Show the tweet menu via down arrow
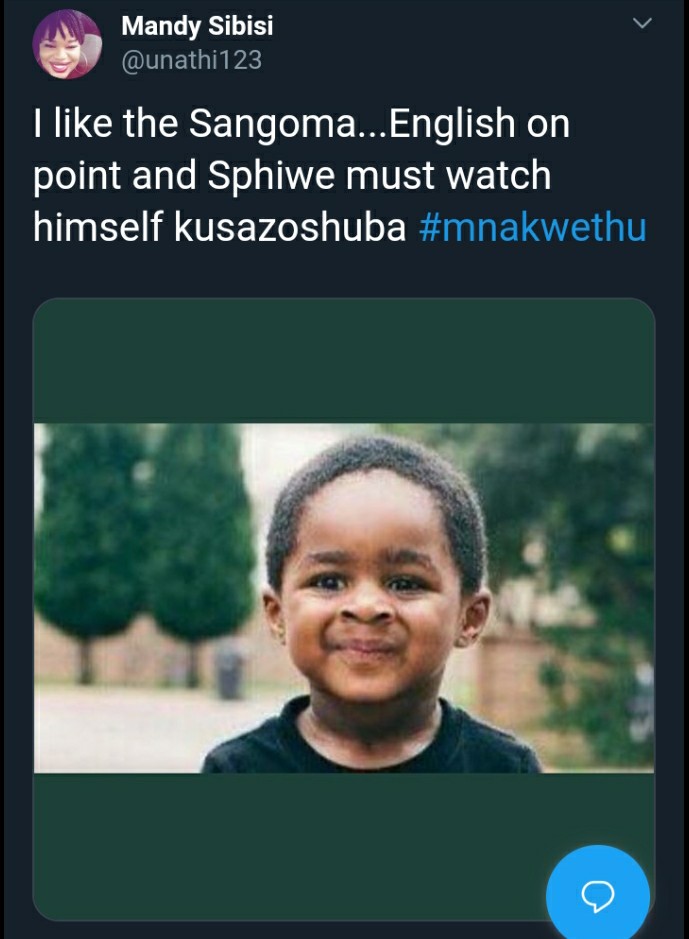Image resolution: width=689 pixels, height=939 pixels. pos(642,23)
